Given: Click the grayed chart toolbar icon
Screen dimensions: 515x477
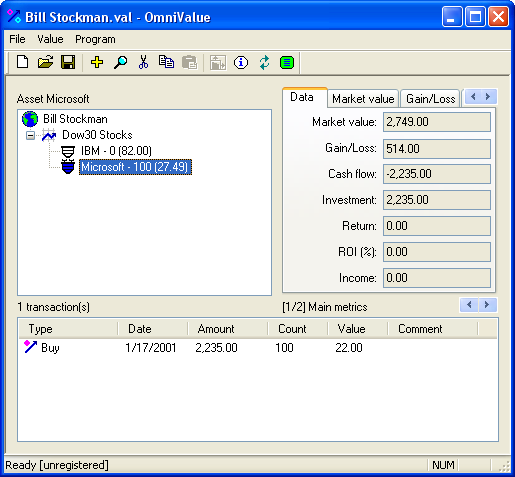Looking at the screenshot, I should 218,62.
